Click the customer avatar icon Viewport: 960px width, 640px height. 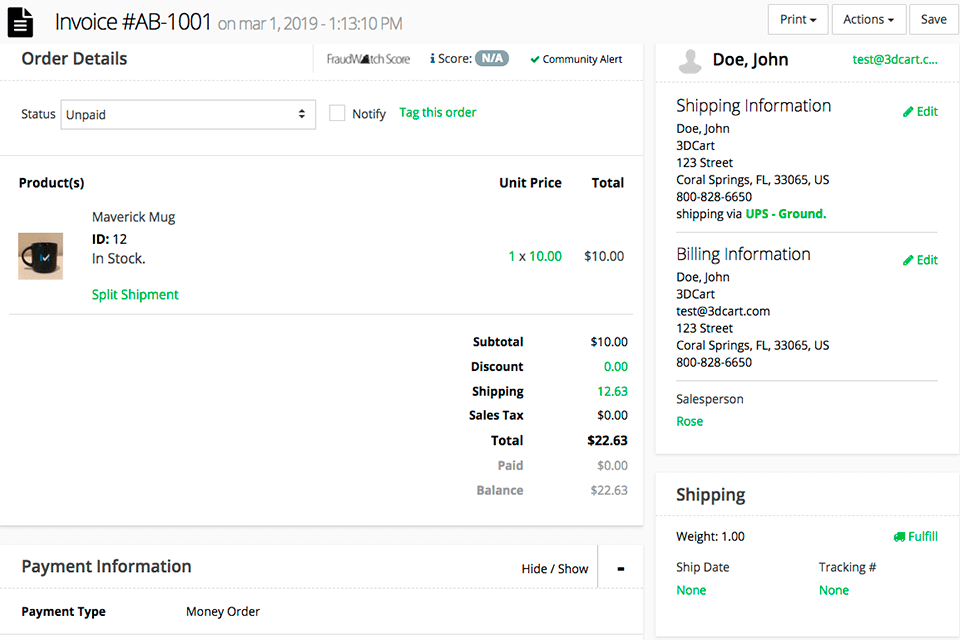pyautogui.click(x=689, y=61)
